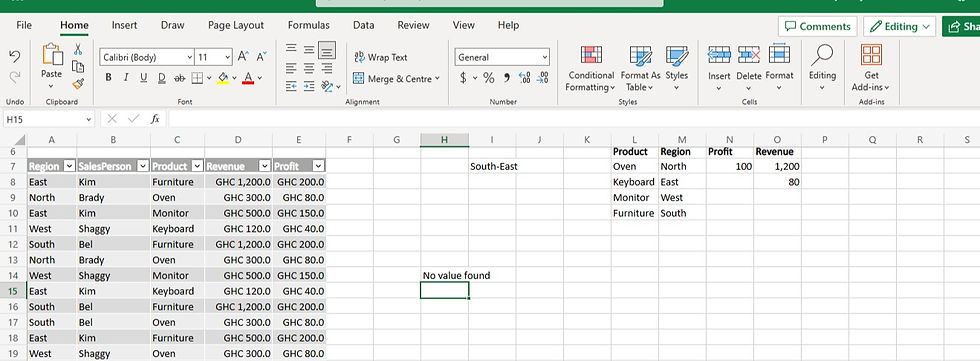Open the File tab

coord(24,26)
